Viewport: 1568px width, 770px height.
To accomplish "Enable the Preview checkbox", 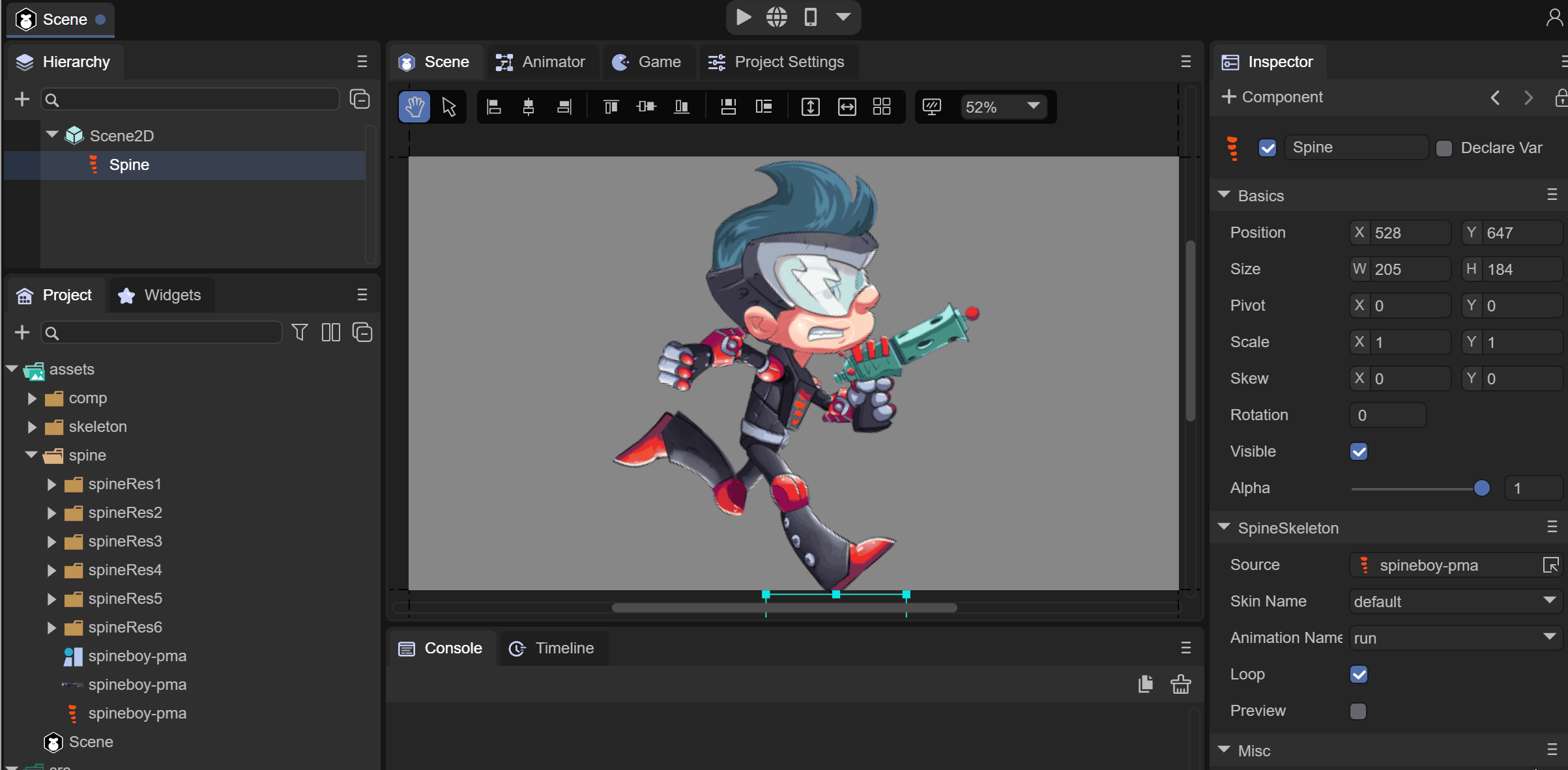I will point(1358,711).
